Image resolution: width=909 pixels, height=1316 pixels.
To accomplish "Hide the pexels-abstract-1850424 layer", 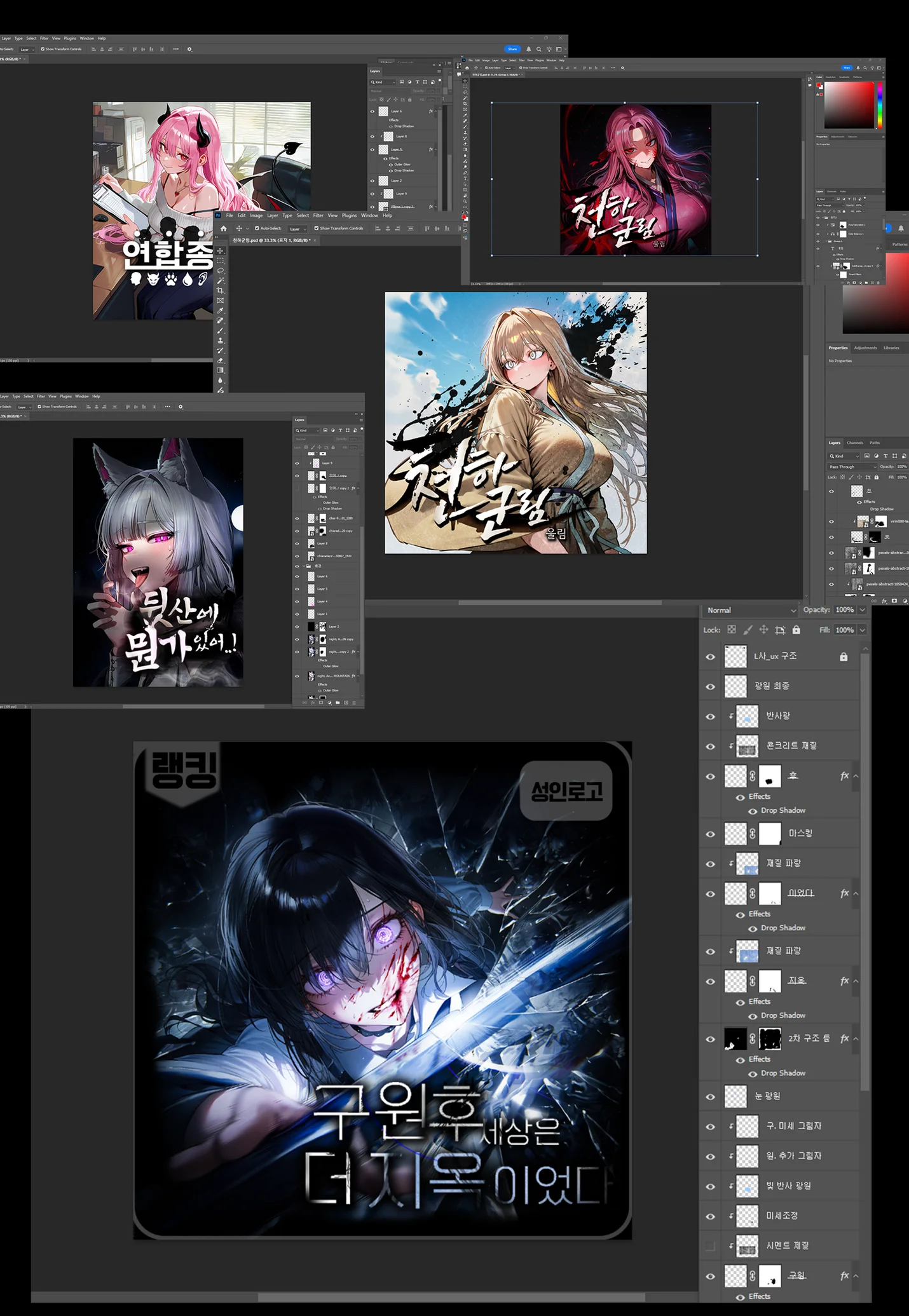I will point(831,584).
